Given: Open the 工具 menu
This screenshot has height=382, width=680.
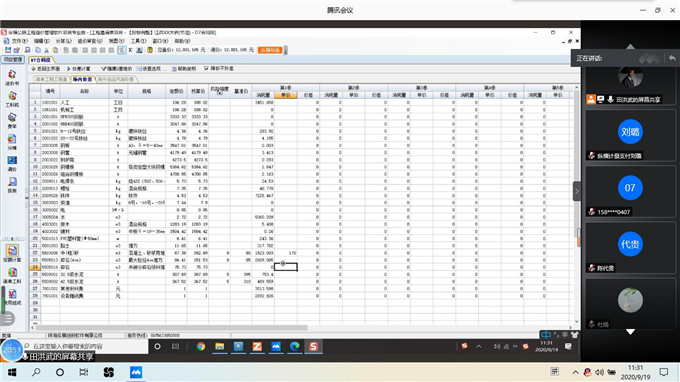Looking at the screenshot, I should [x=139, y=41].
